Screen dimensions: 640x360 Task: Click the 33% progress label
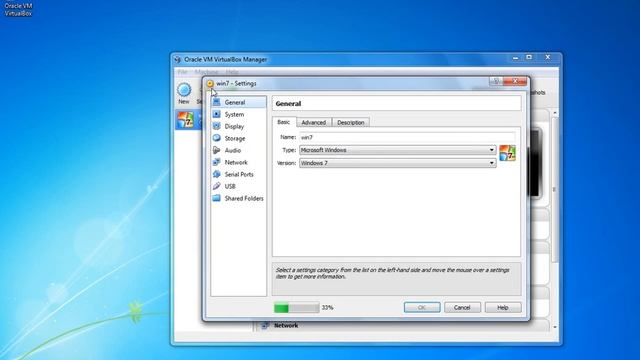click(327, 307)
